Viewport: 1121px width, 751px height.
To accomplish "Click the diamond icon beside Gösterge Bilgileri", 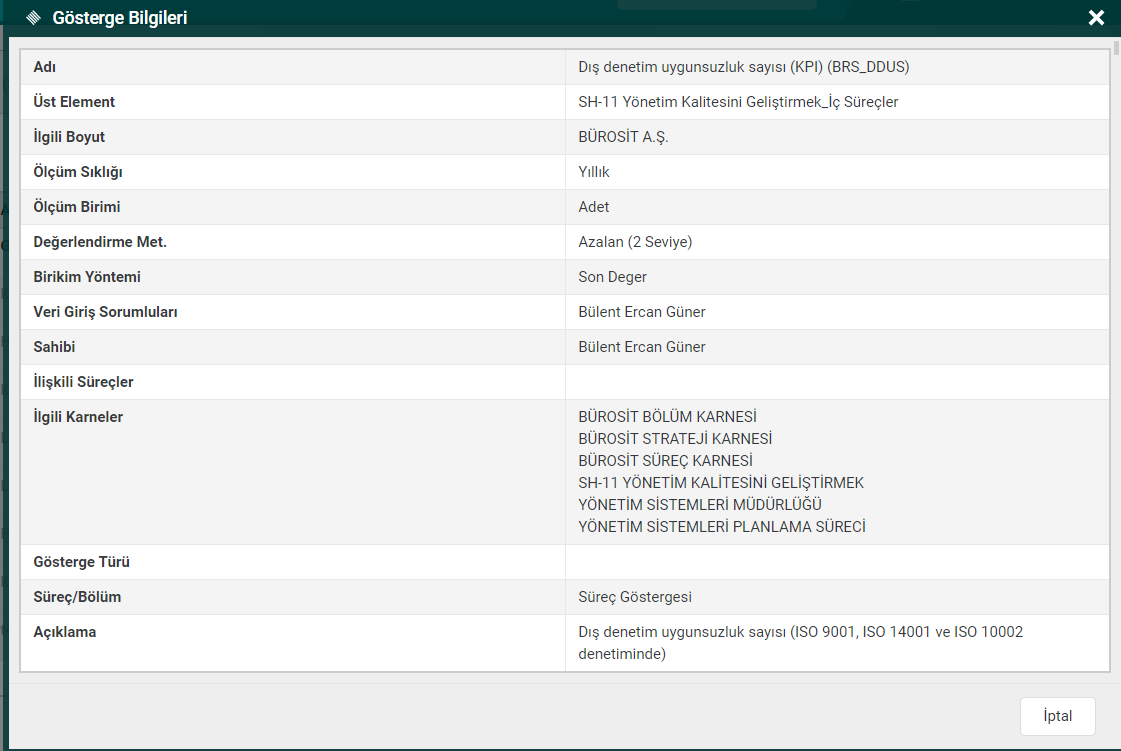I will tap(33, 18).
